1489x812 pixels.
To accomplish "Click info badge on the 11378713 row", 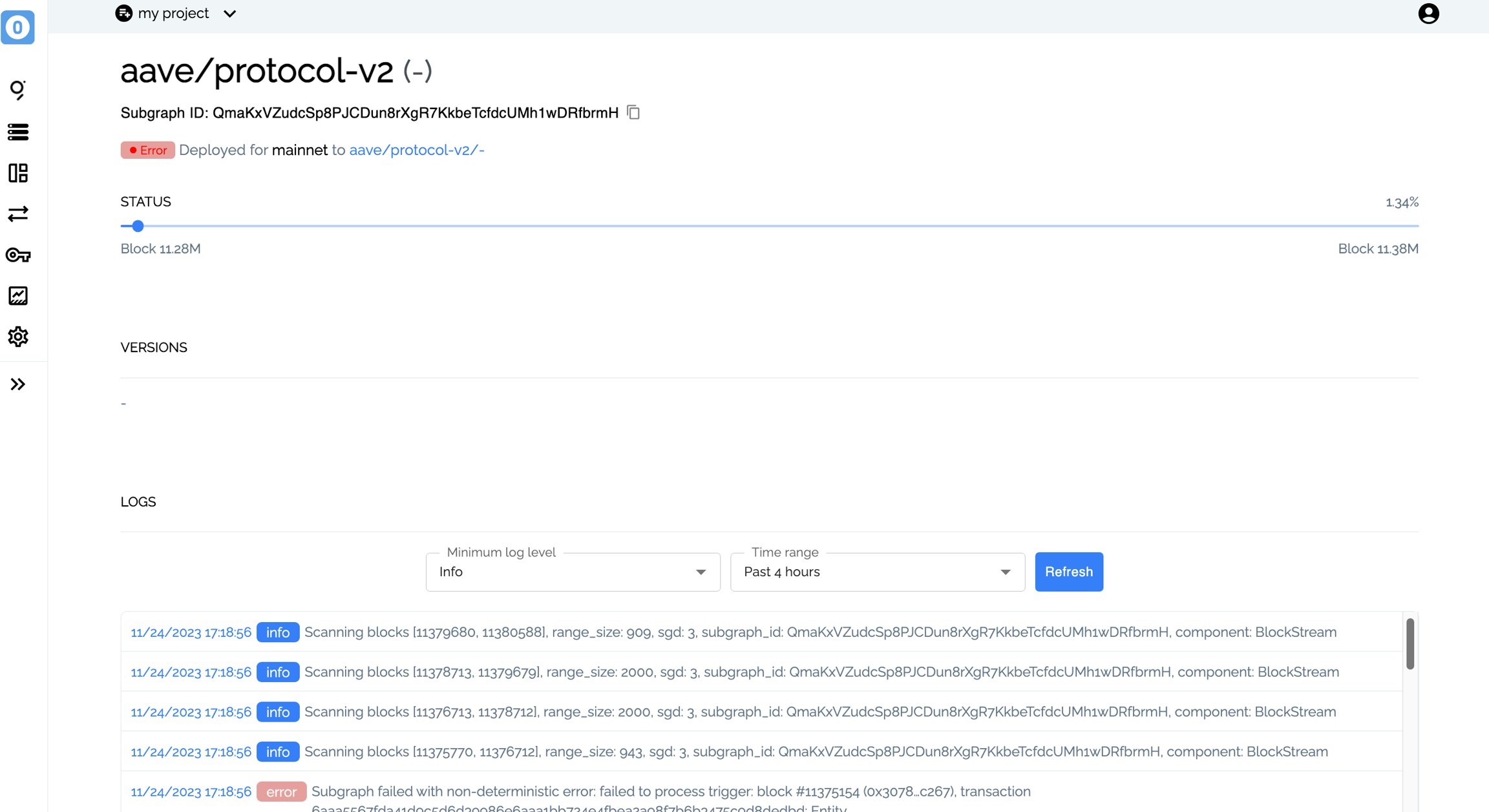I will pos(278,672).
